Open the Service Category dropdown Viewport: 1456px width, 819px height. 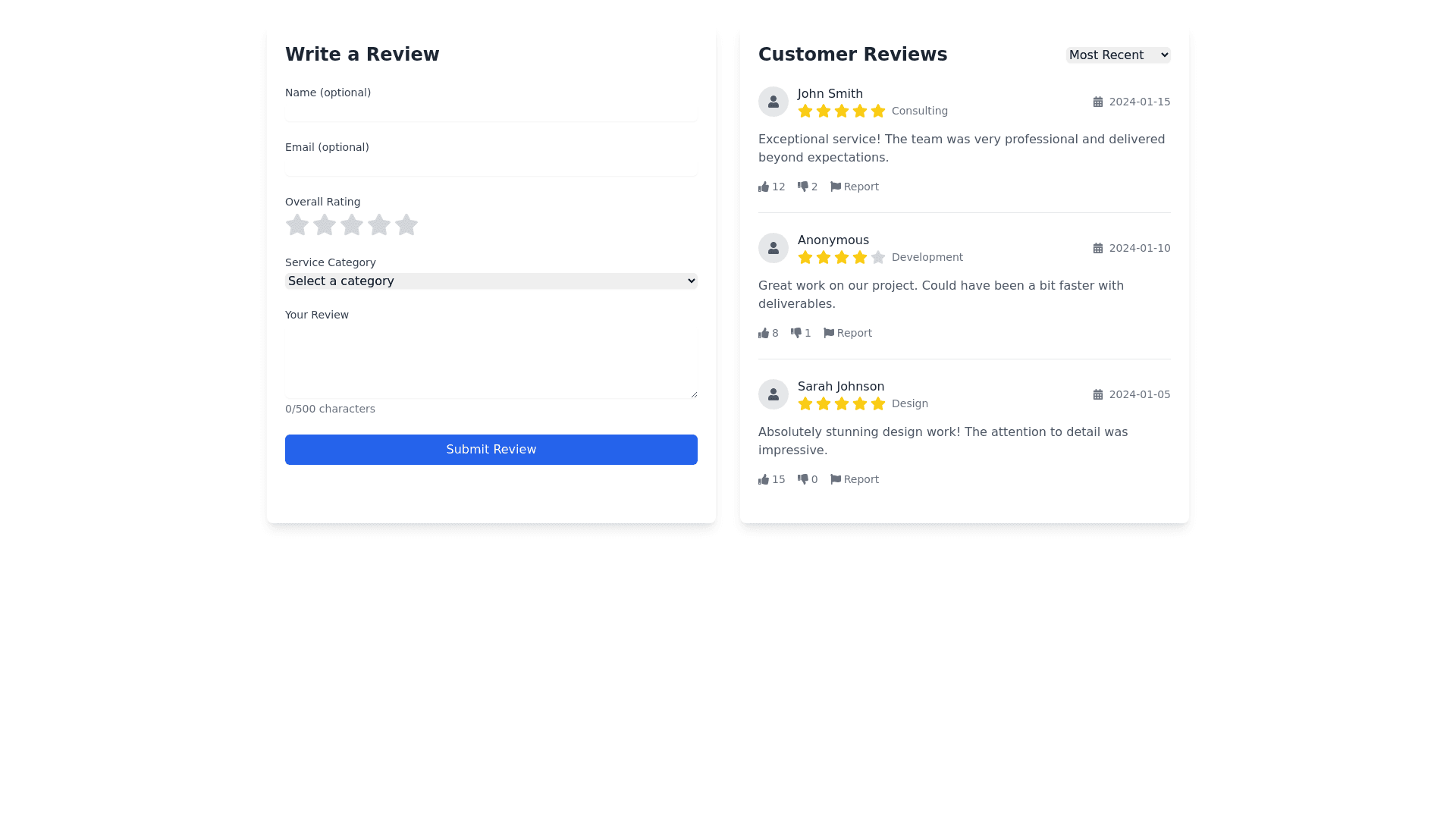click(x=491, y=281)
